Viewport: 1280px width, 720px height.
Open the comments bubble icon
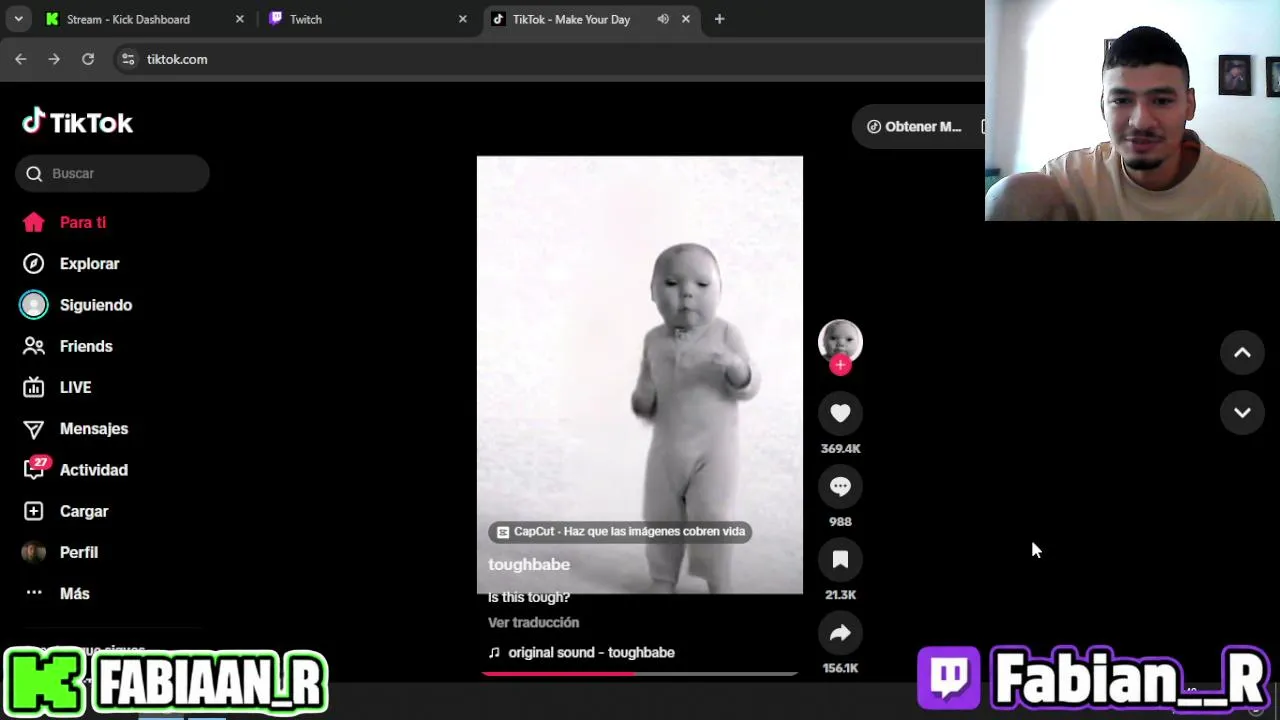coord(840,486)
